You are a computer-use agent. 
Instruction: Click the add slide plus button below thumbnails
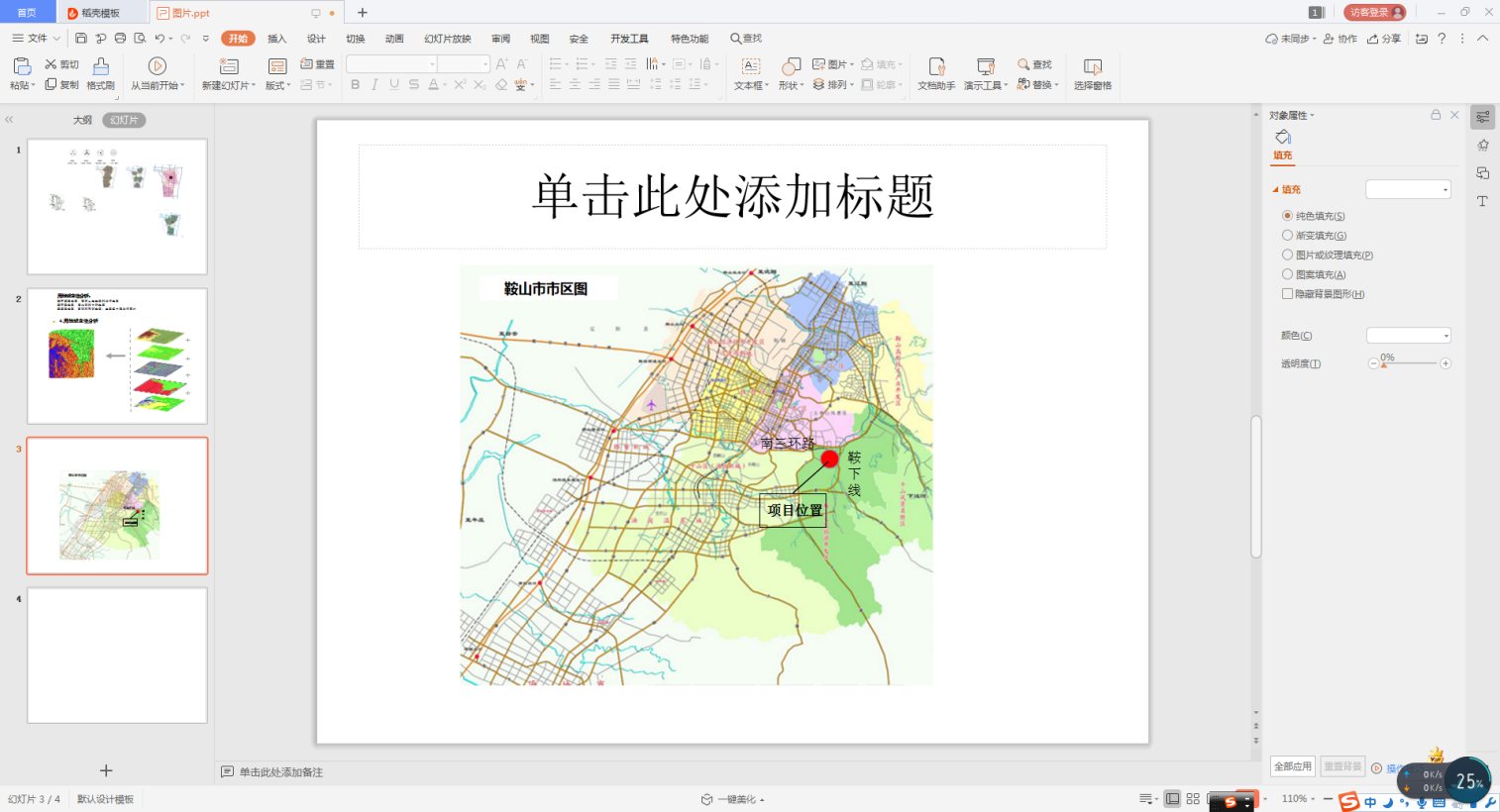click(x=106, y=770)
